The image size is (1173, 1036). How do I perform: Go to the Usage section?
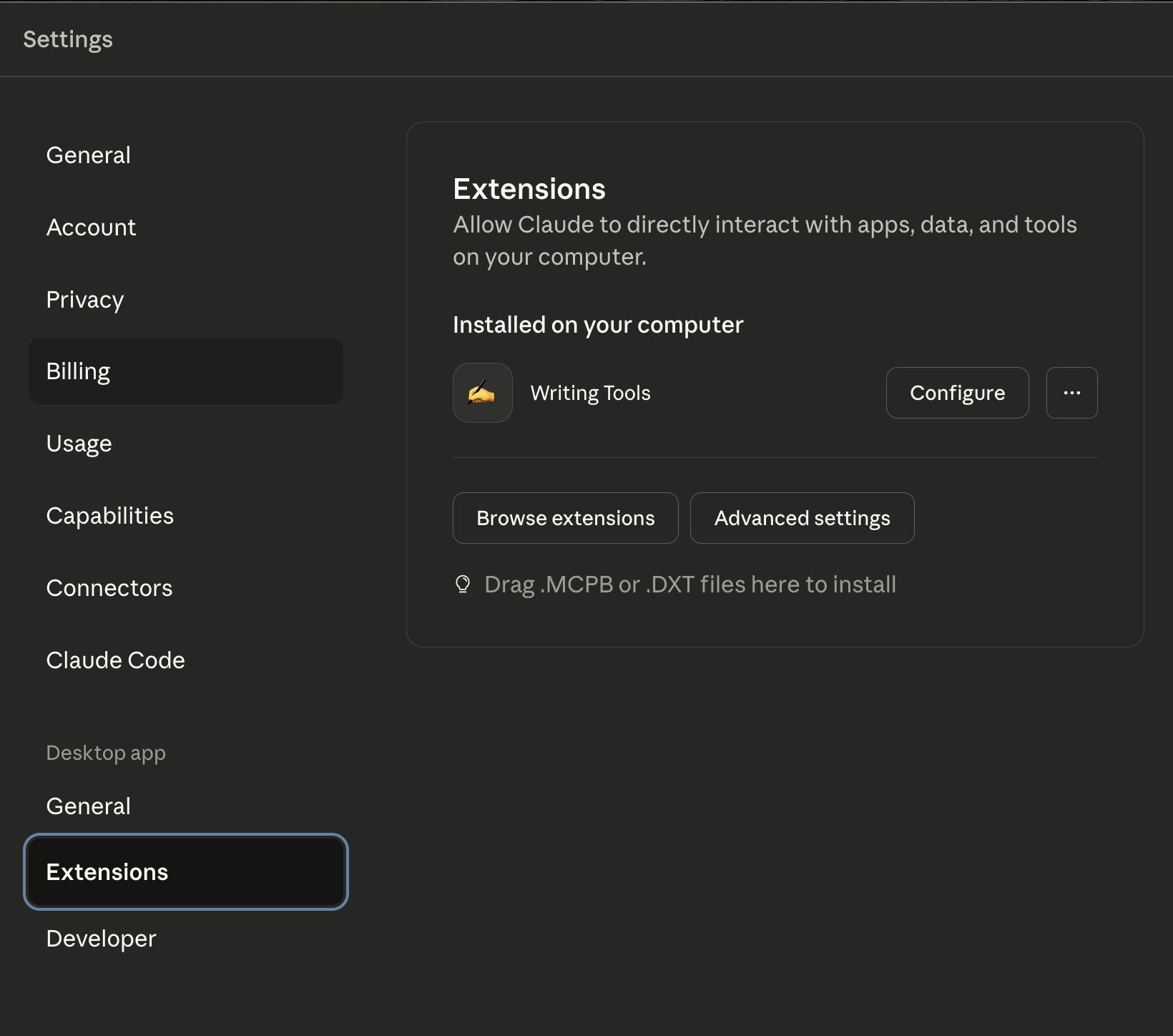coord(79,443)
